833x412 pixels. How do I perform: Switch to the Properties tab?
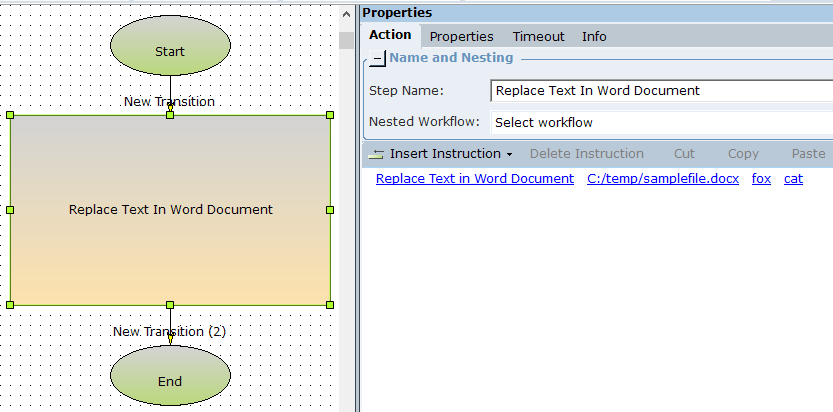(461, 36)
